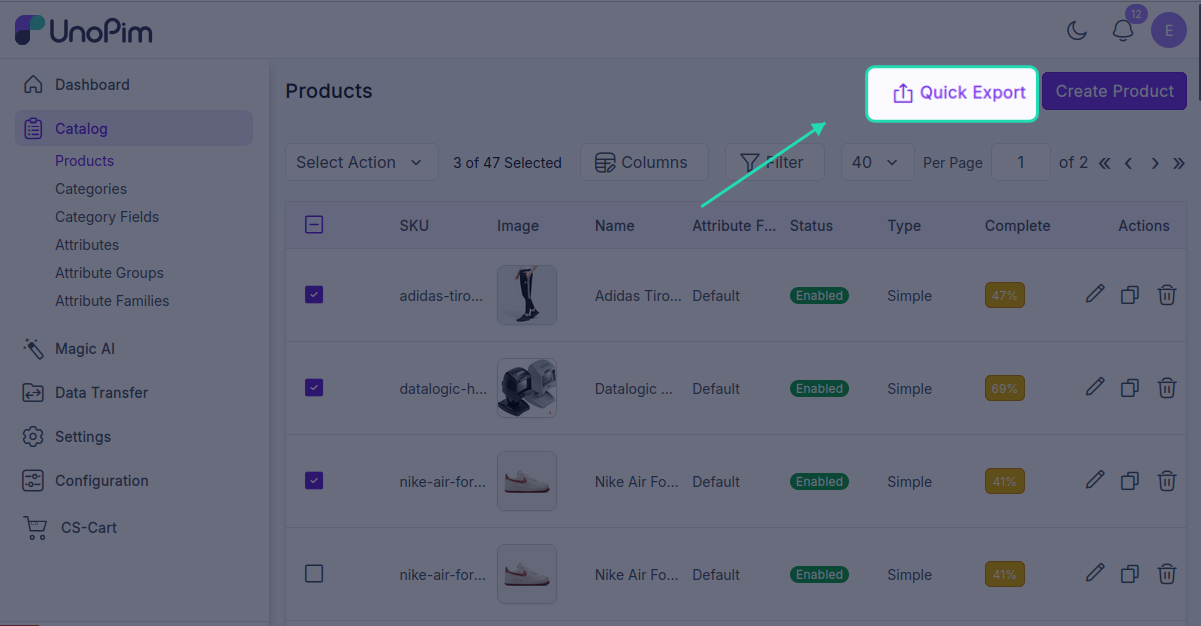The height and width of the screenshot is (626, 1201).
Task: Go to Attributes submenu link
Action: 87,245
